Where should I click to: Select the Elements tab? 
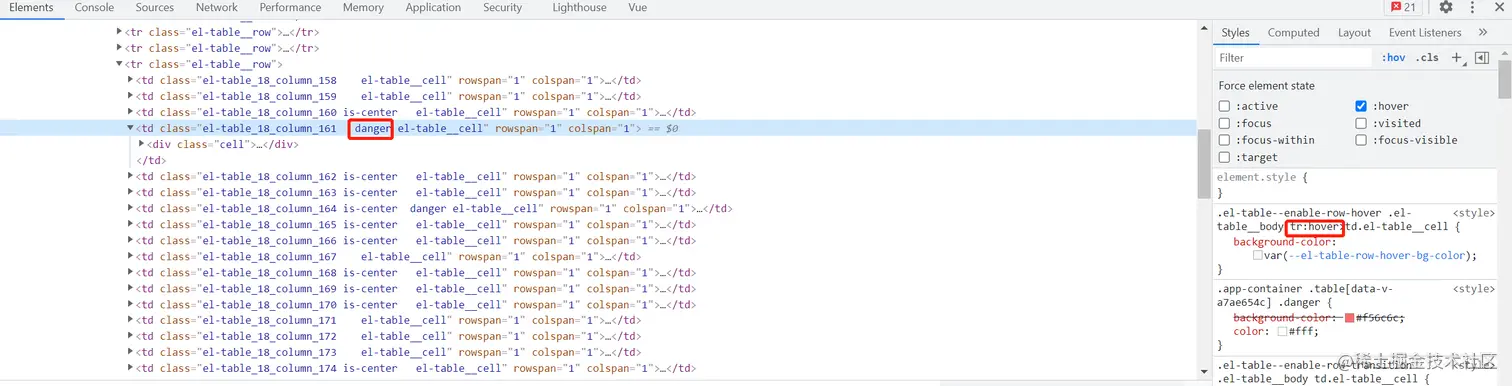tap(30, 7)
